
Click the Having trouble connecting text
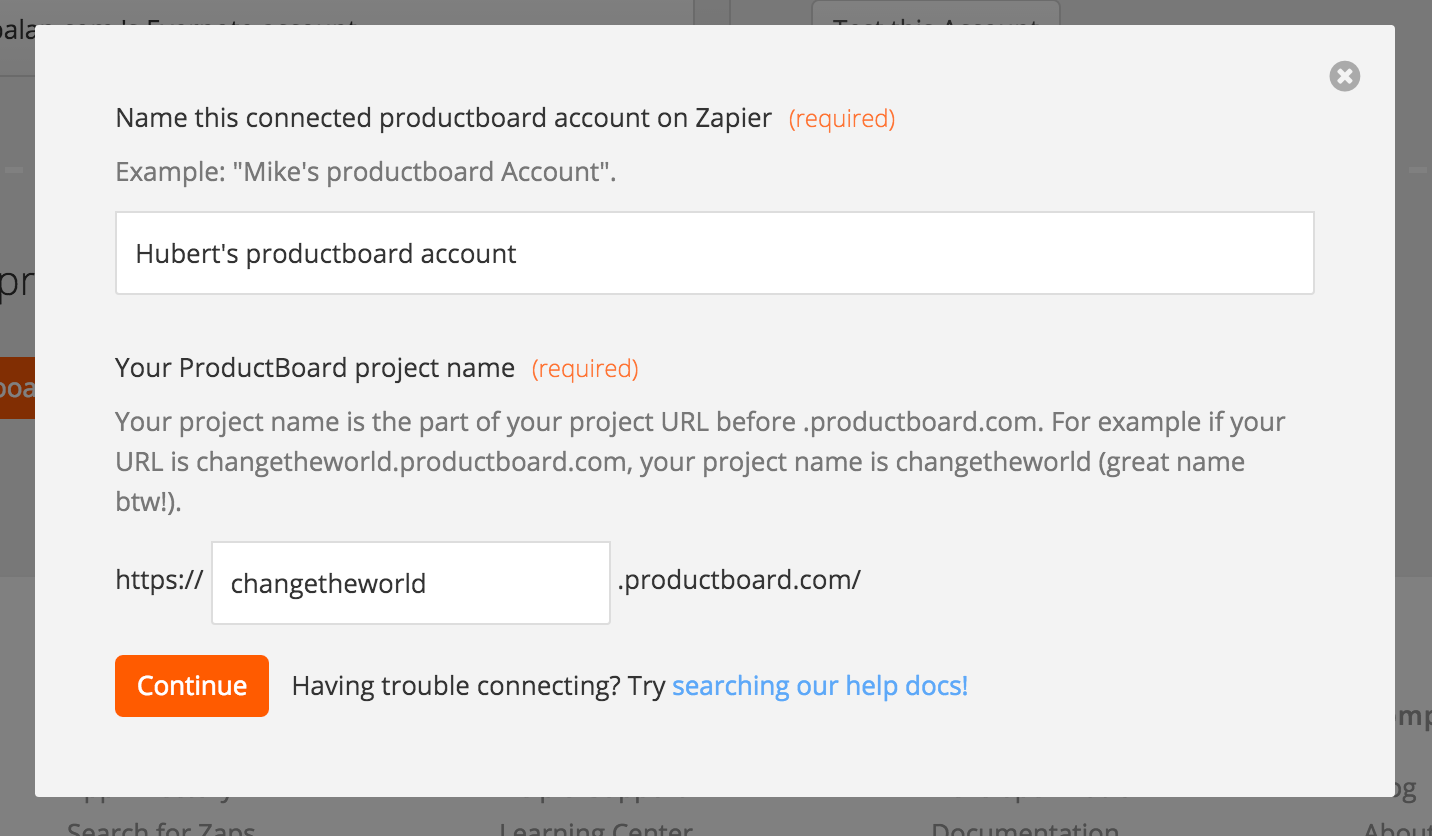[x=478, y=686]
